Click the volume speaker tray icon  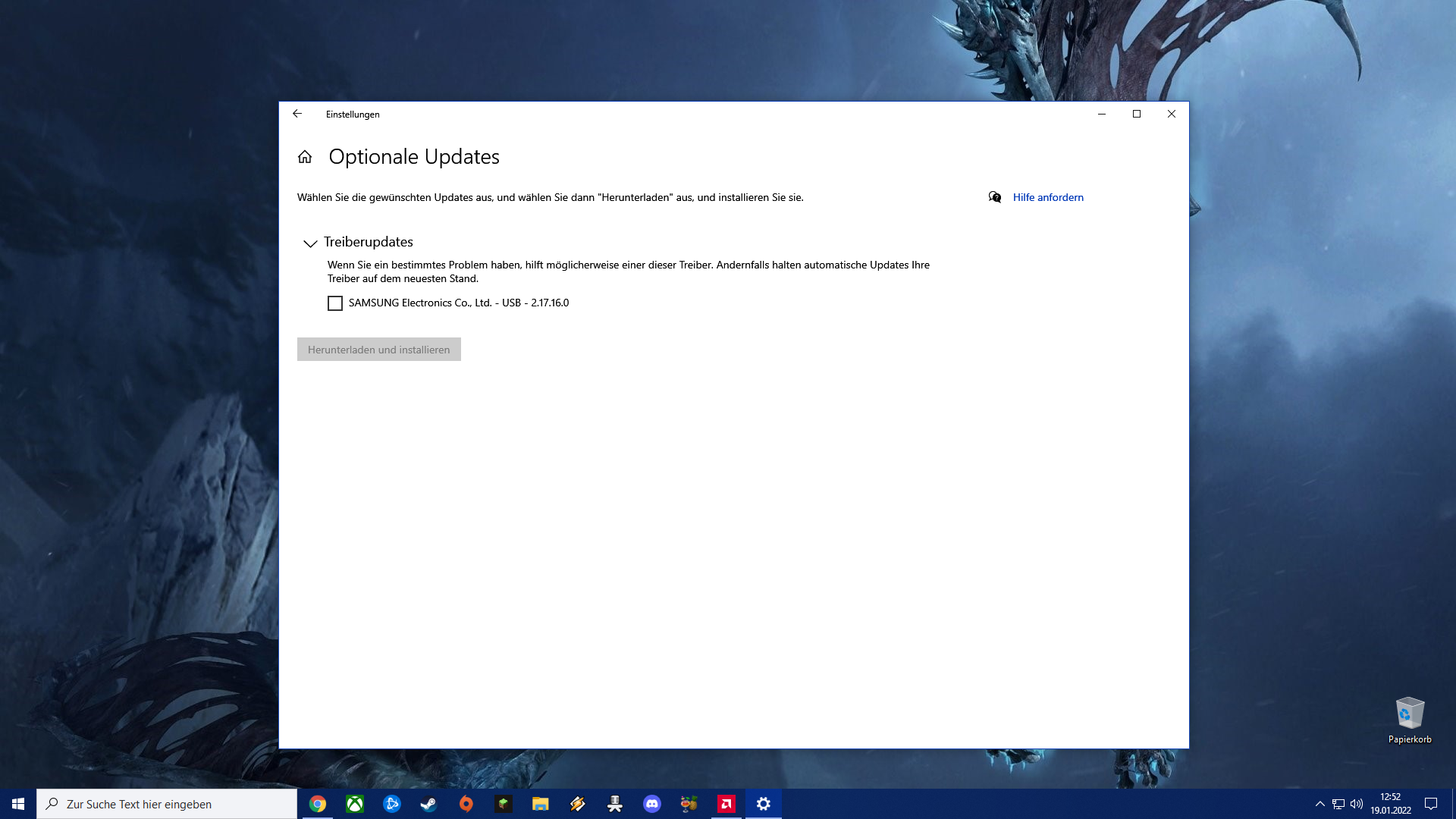click(x=1357, y=804)
